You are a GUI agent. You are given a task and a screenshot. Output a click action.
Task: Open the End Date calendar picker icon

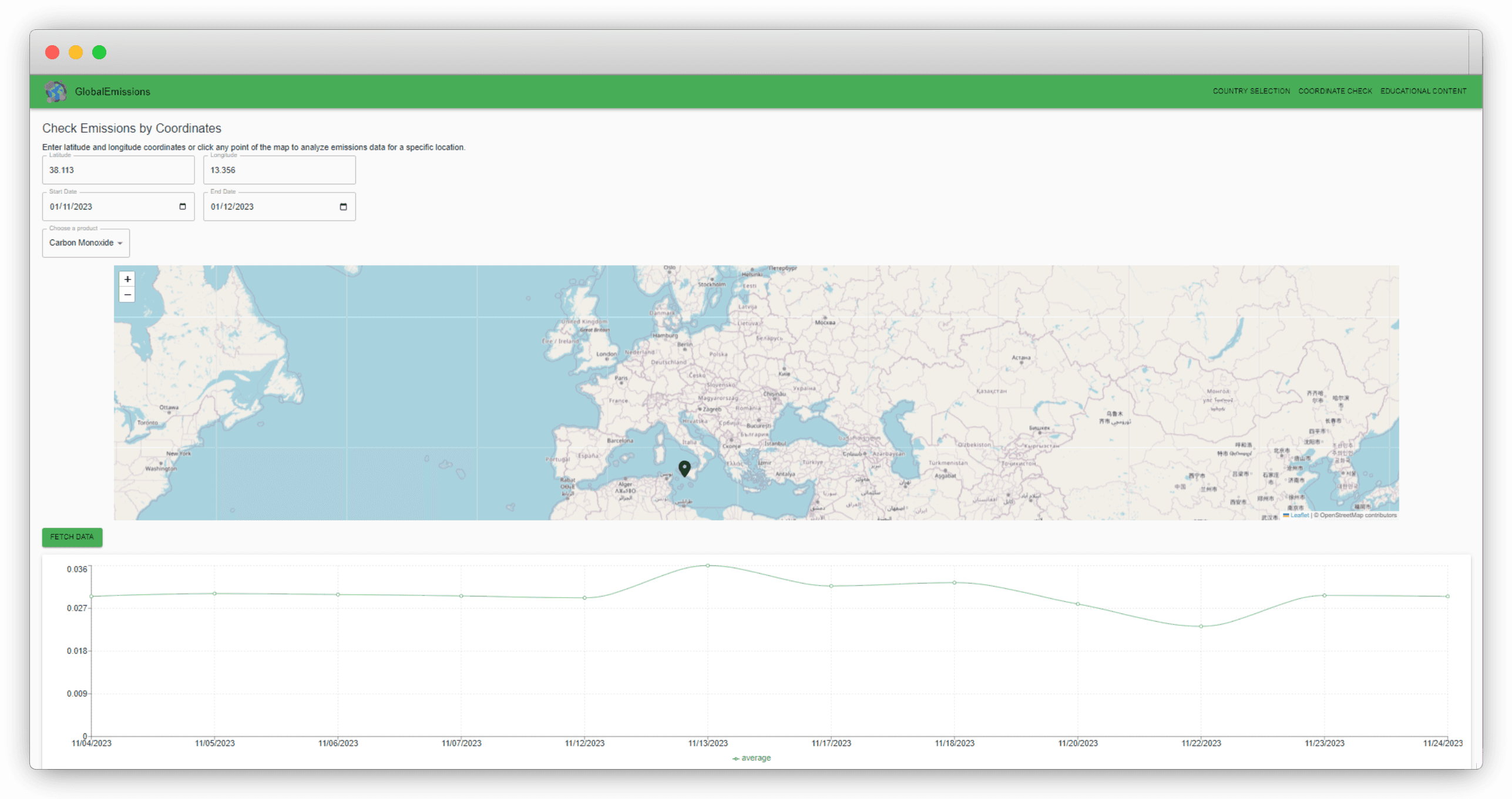344,207
